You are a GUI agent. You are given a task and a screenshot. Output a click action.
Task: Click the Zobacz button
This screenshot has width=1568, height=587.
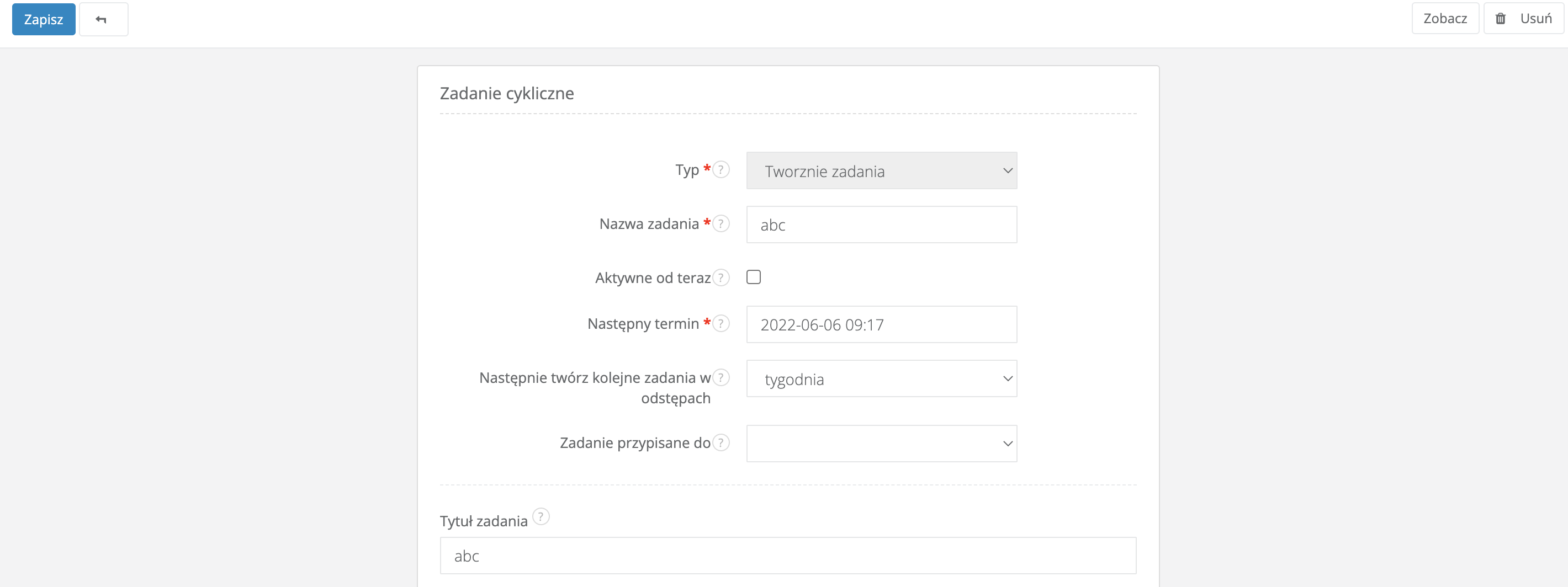(x=1444, y=19)
